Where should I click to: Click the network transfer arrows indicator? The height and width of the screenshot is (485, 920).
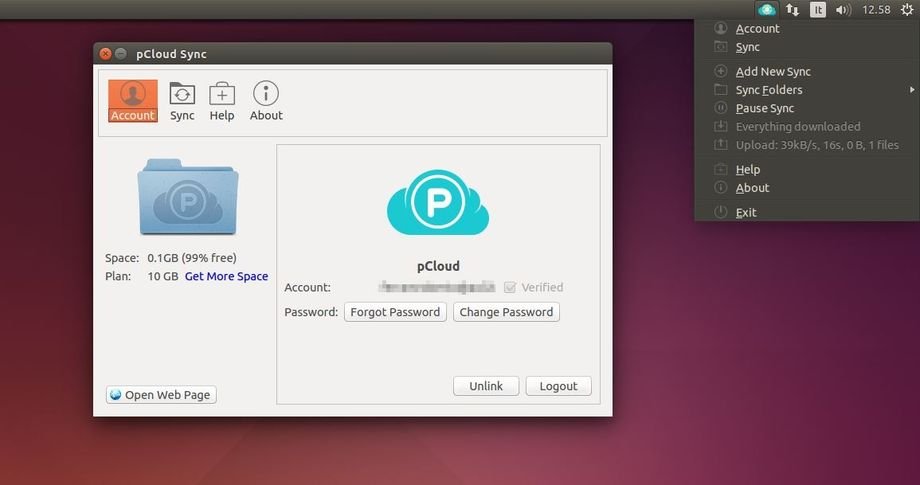pos(793,10)
